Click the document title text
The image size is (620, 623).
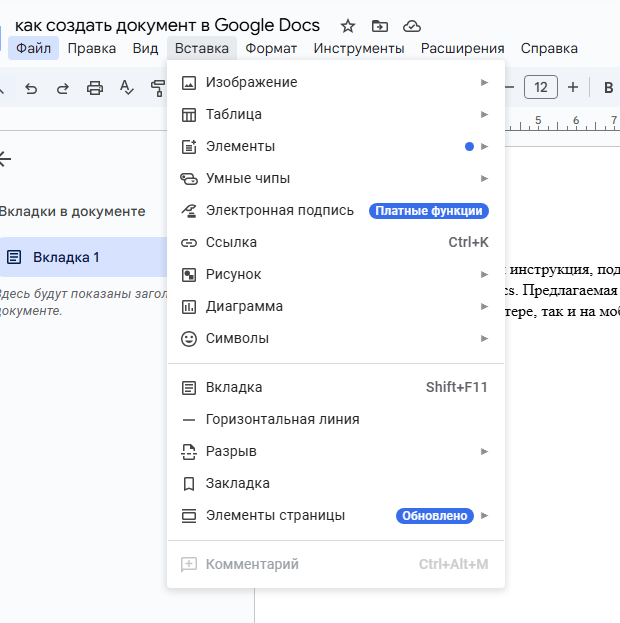(167, 25)
